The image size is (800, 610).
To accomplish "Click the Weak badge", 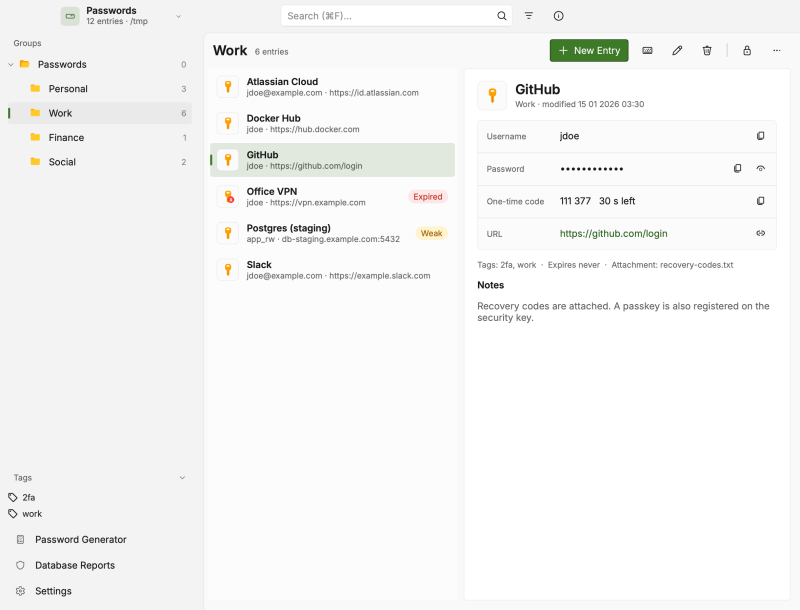I will point(431,233).
